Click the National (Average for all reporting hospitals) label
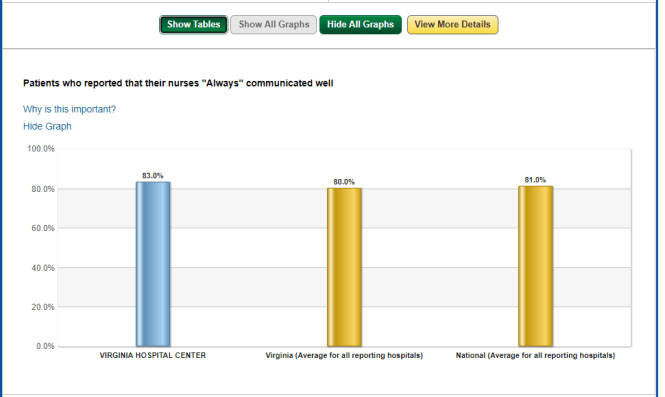The image size is (665, 397). click(x=535, y=355)
